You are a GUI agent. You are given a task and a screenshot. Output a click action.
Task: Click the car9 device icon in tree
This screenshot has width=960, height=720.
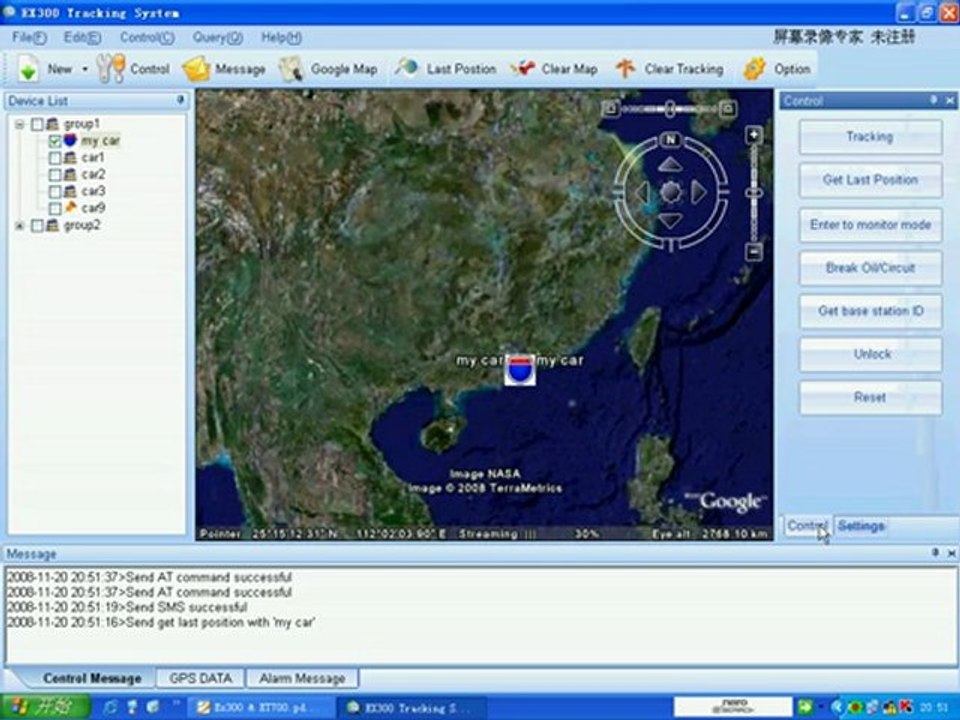click(x=70, y=208)
